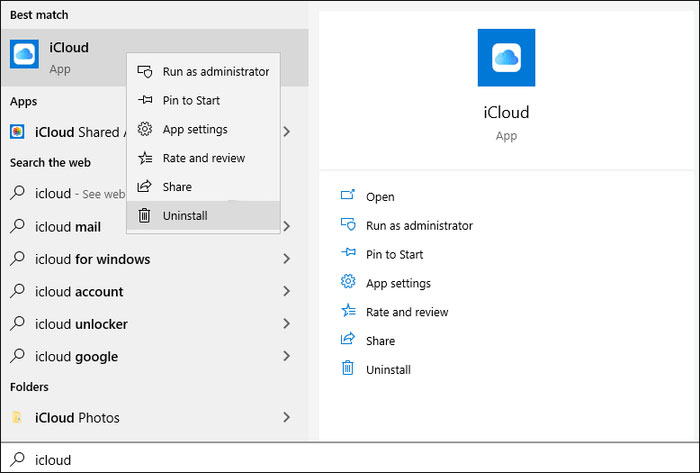700x473 pixels.
Task: Expand the icloud mail suggestion arrow
Action: point(287,226)
